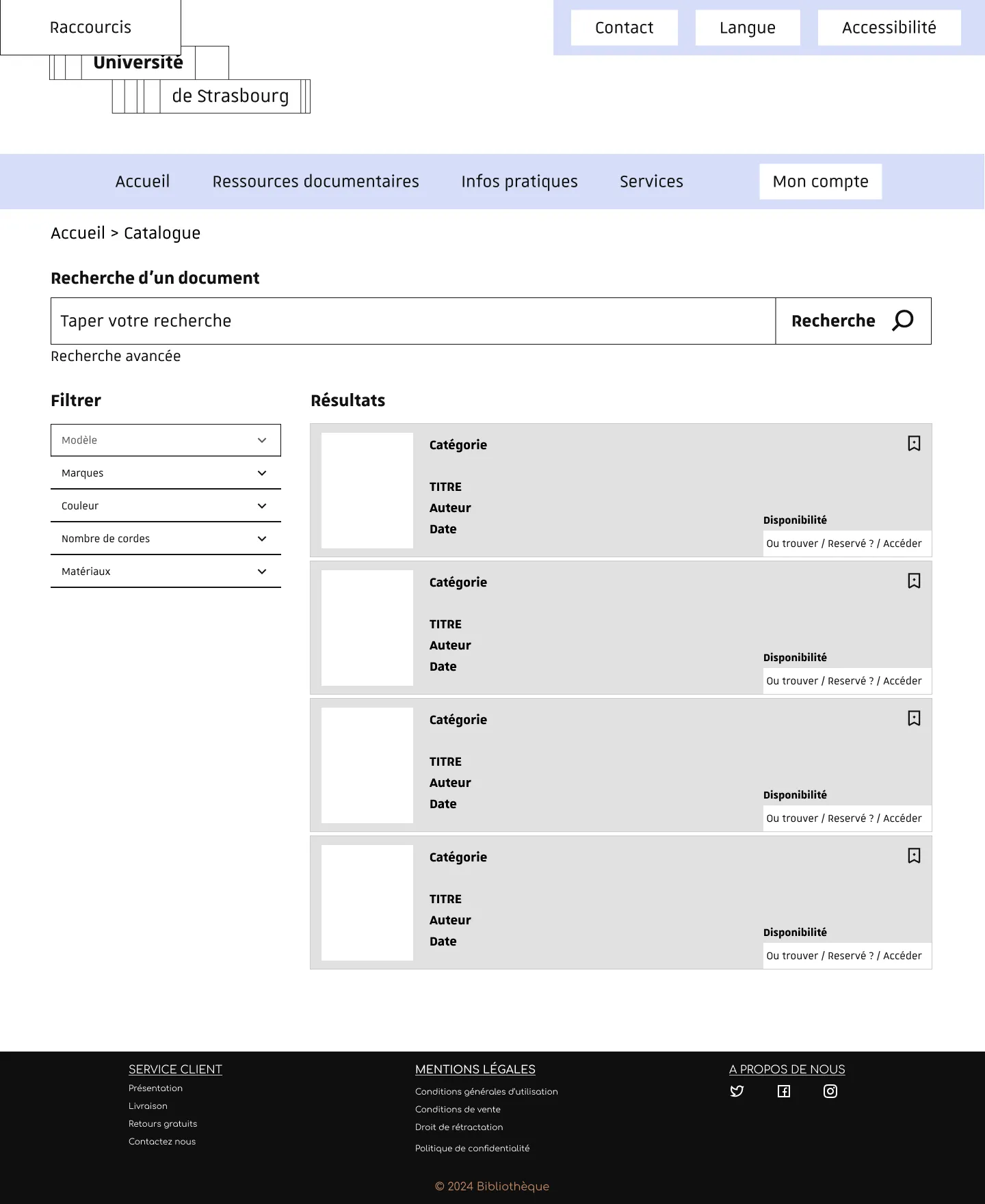Open Accessibilité options
The height and width of the screenshot is (1204, 985).
[889, 27]
